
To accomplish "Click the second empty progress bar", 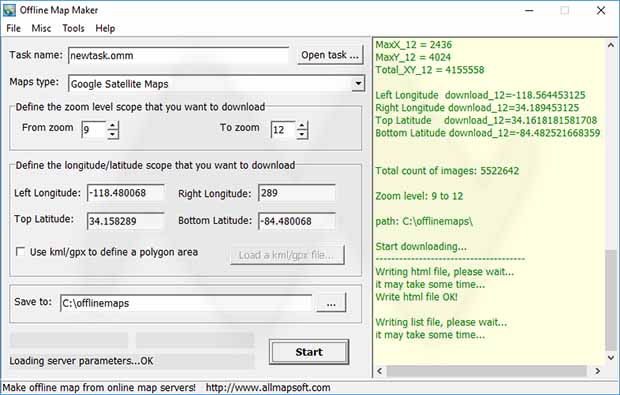I will pyautogui.click(x=195, y=340).
